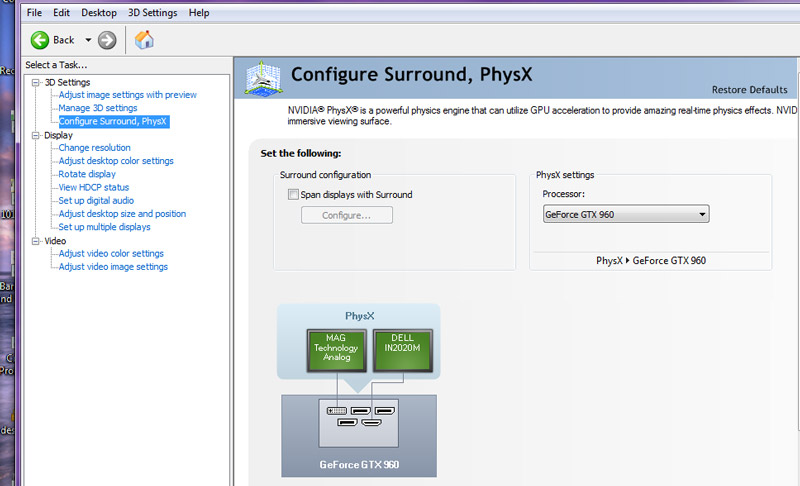
Task: Open Adjust desktop size and position
Action: (122, 214)
